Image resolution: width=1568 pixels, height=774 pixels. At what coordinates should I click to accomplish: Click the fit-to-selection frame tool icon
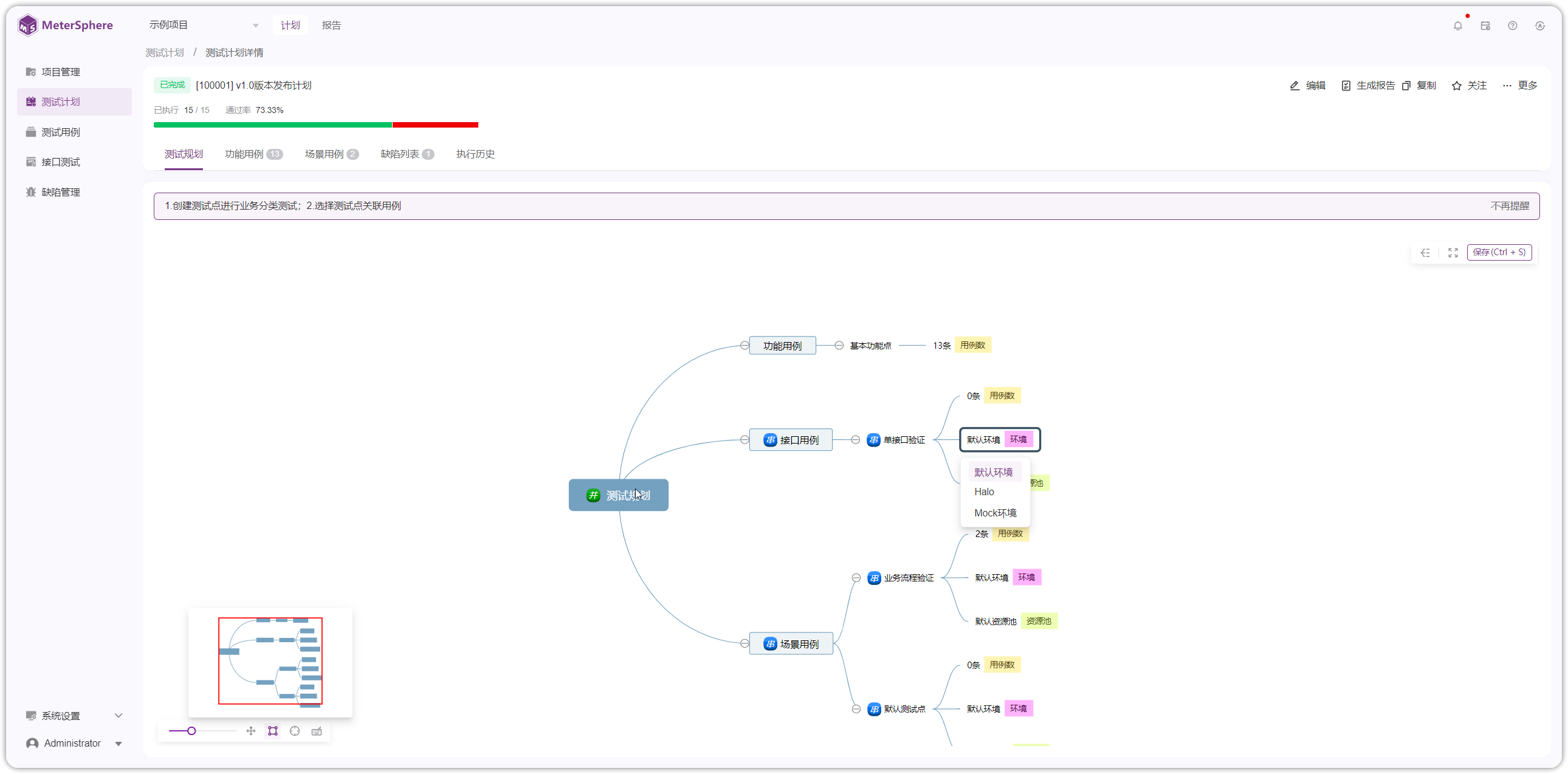tap(273, 731)
